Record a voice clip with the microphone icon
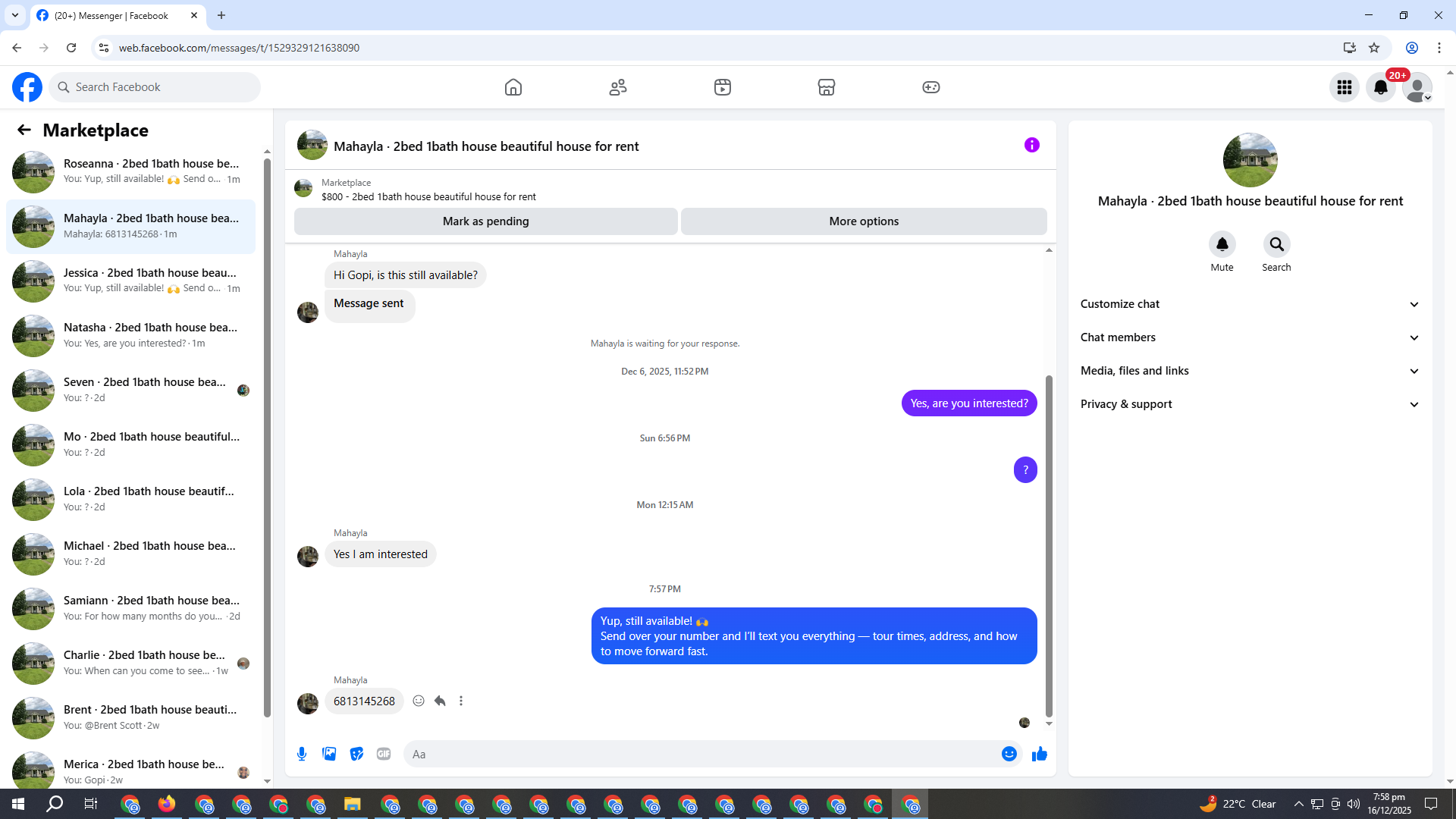1456x819 pixels. pos(302,754)
